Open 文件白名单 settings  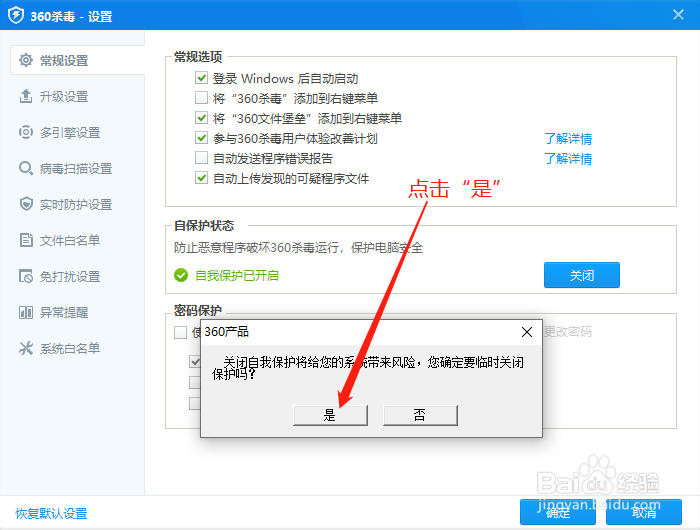[x=70, y=240]
